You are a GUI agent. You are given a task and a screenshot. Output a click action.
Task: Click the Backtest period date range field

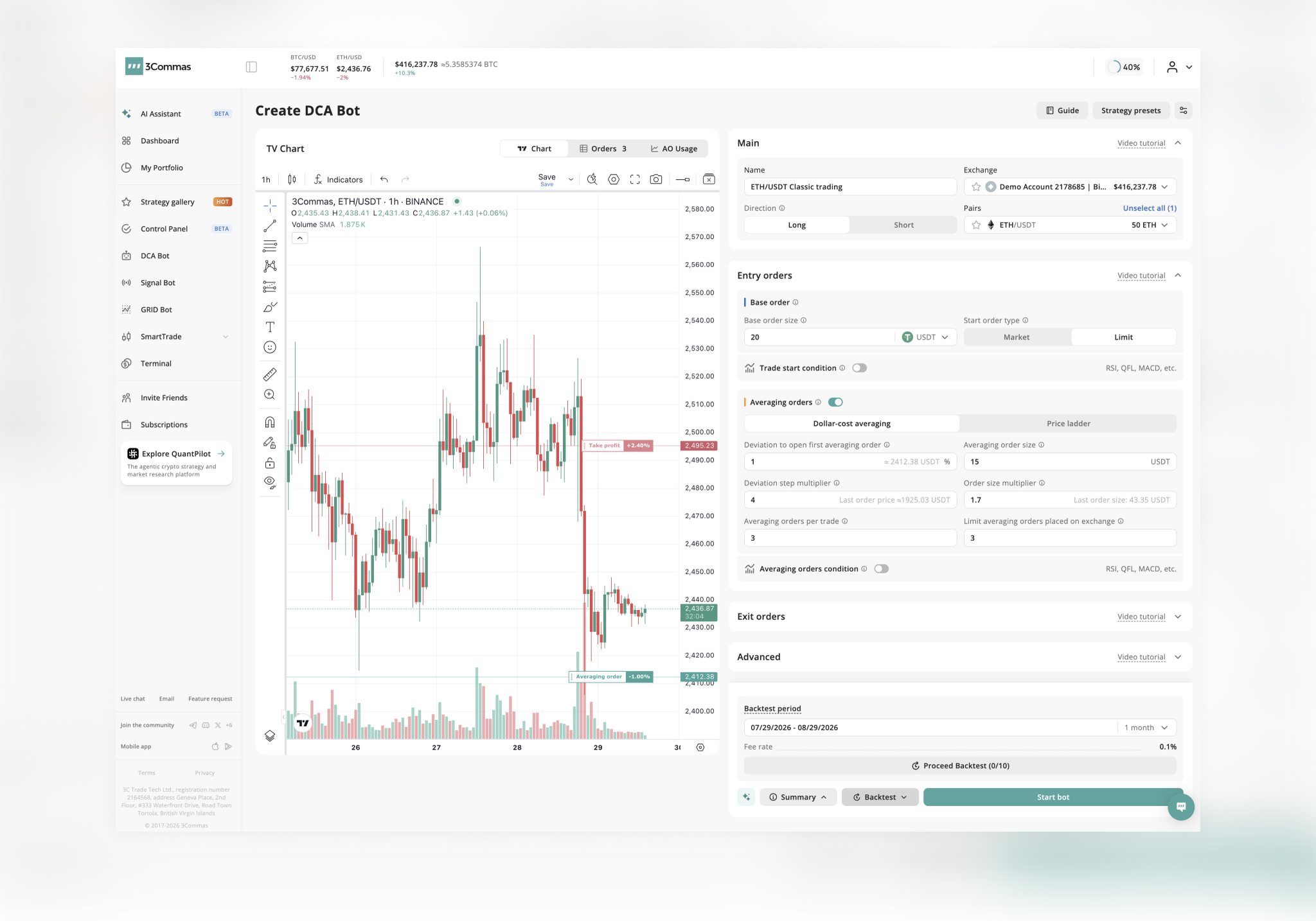(x=930, y=728)
